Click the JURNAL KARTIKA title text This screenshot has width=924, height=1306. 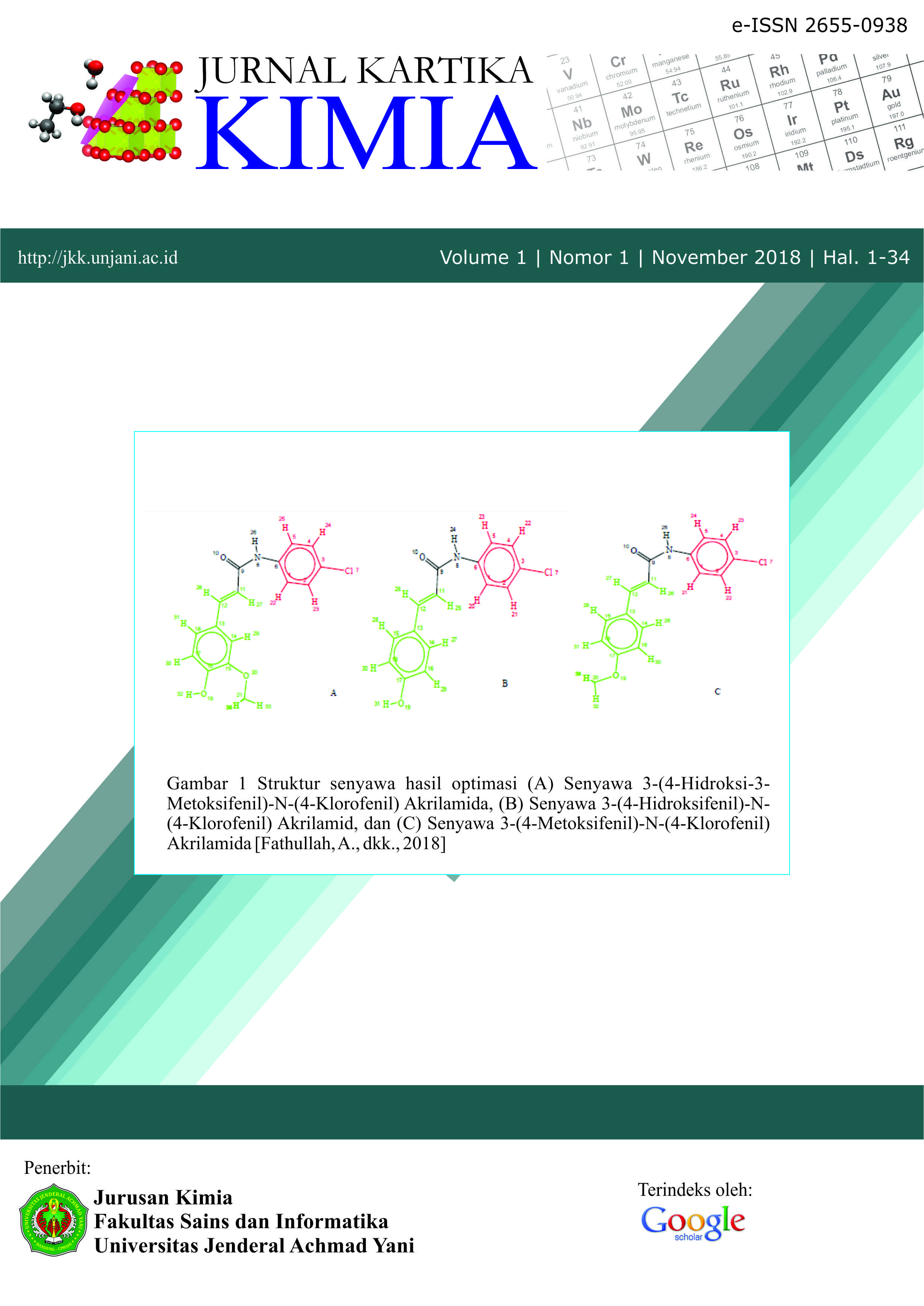364,71
